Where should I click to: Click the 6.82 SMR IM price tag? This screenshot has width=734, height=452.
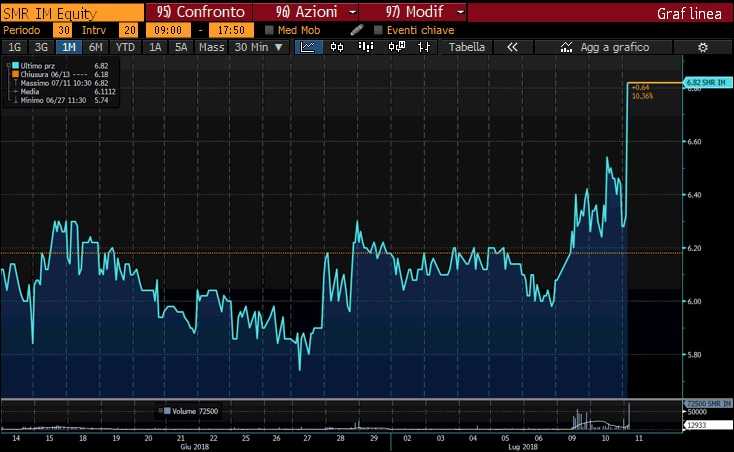pyautogui.click(x=708, y=83)
